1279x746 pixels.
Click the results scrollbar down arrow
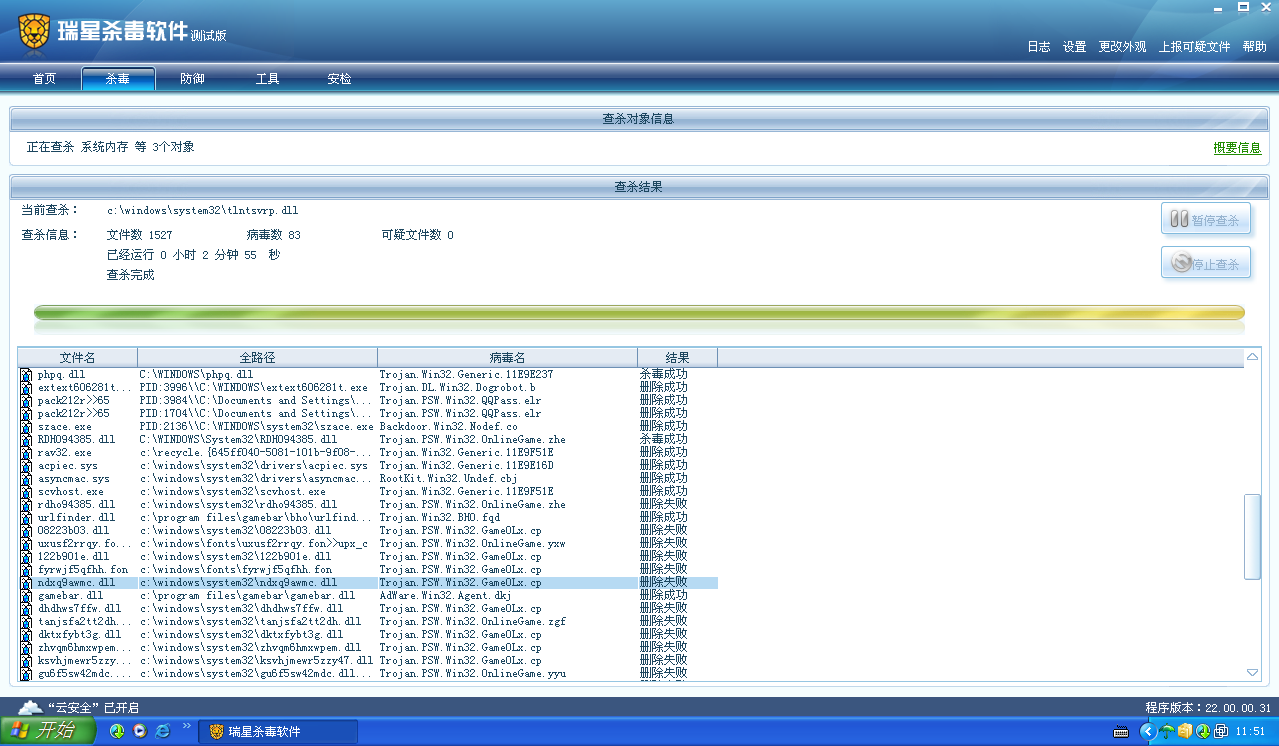(x=1252, y=673)
